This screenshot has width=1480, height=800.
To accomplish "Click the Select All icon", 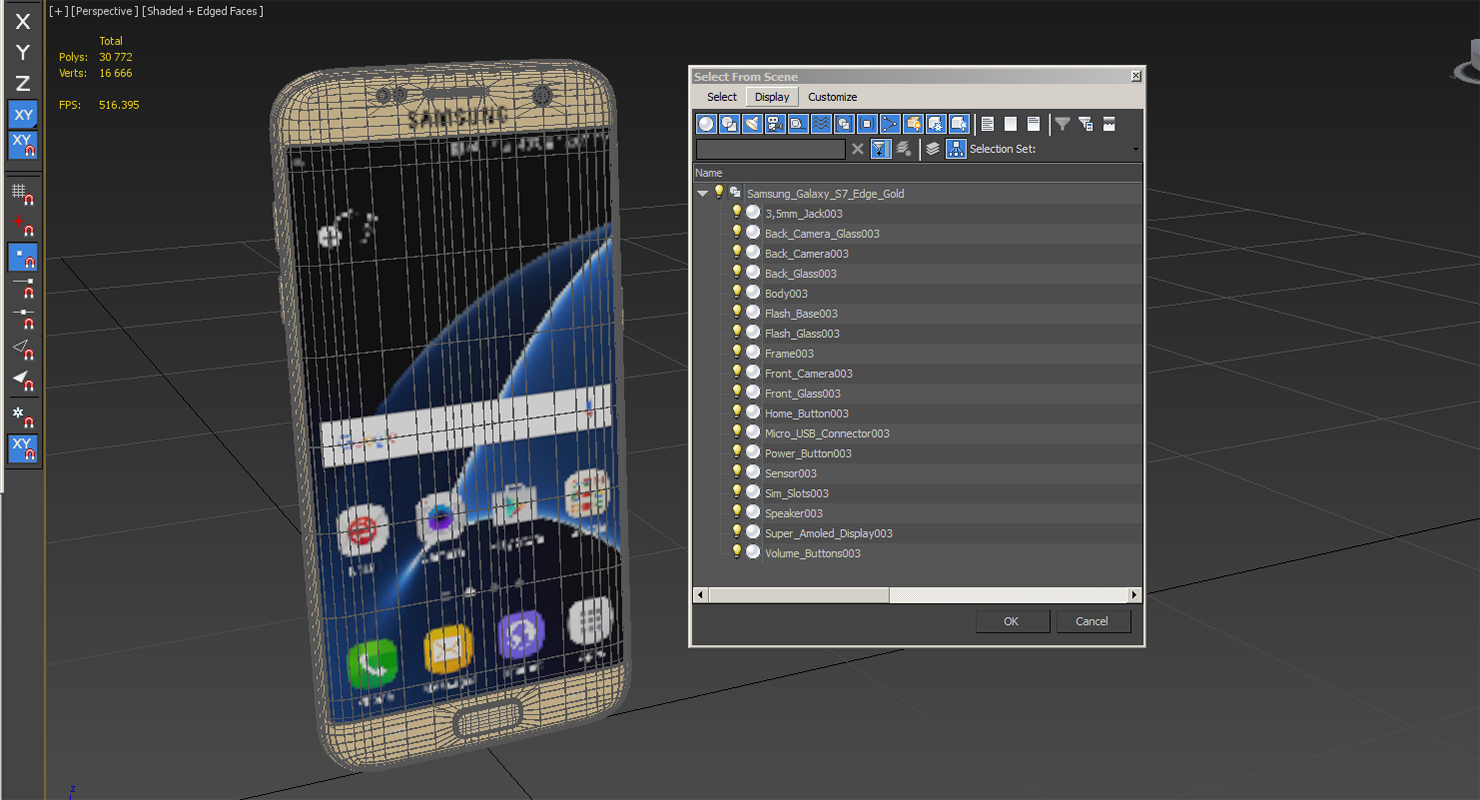I will [x=988, y=124].
